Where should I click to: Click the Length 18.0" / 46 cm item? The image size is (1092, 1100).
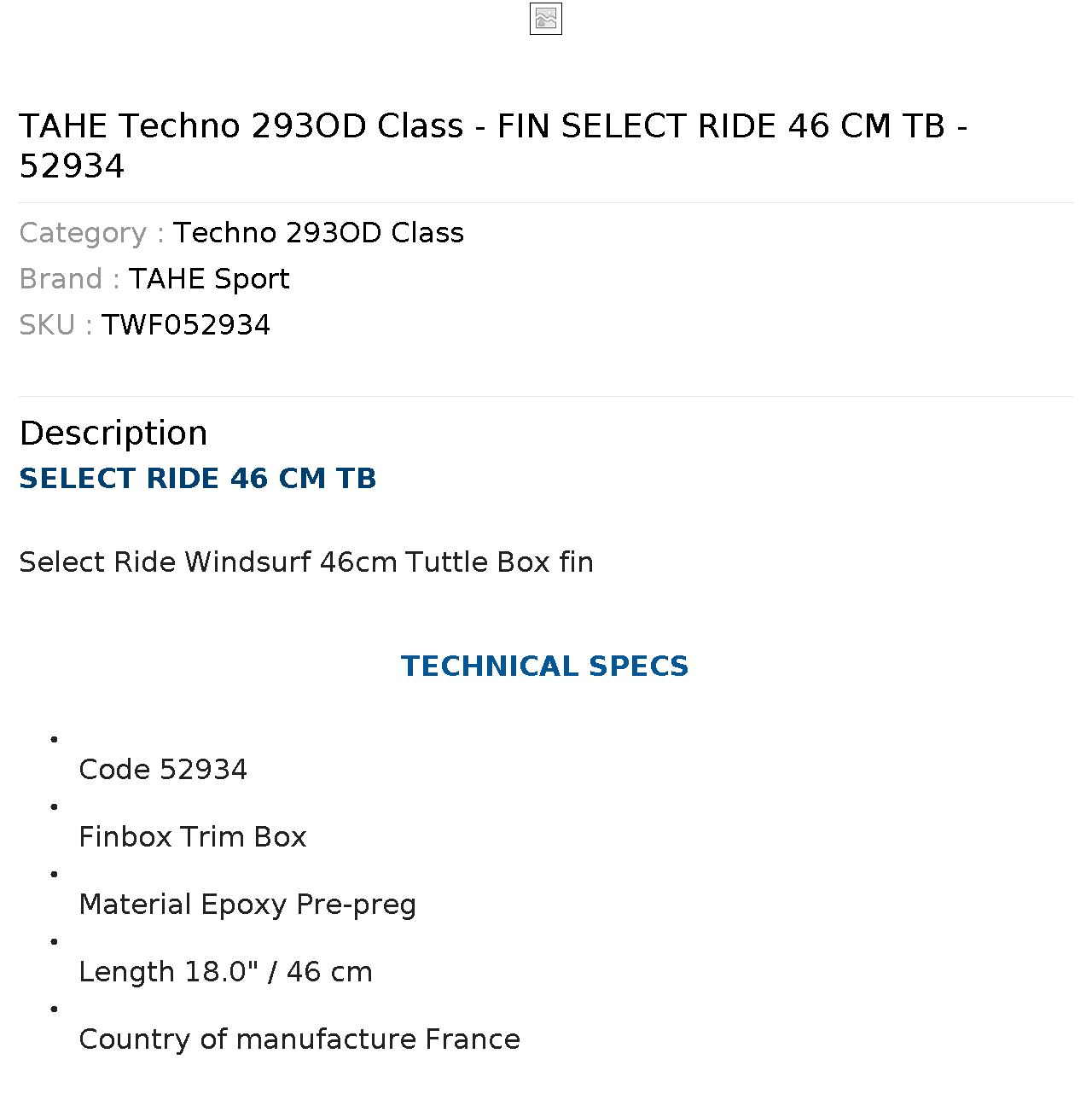(x=225, y=972)
